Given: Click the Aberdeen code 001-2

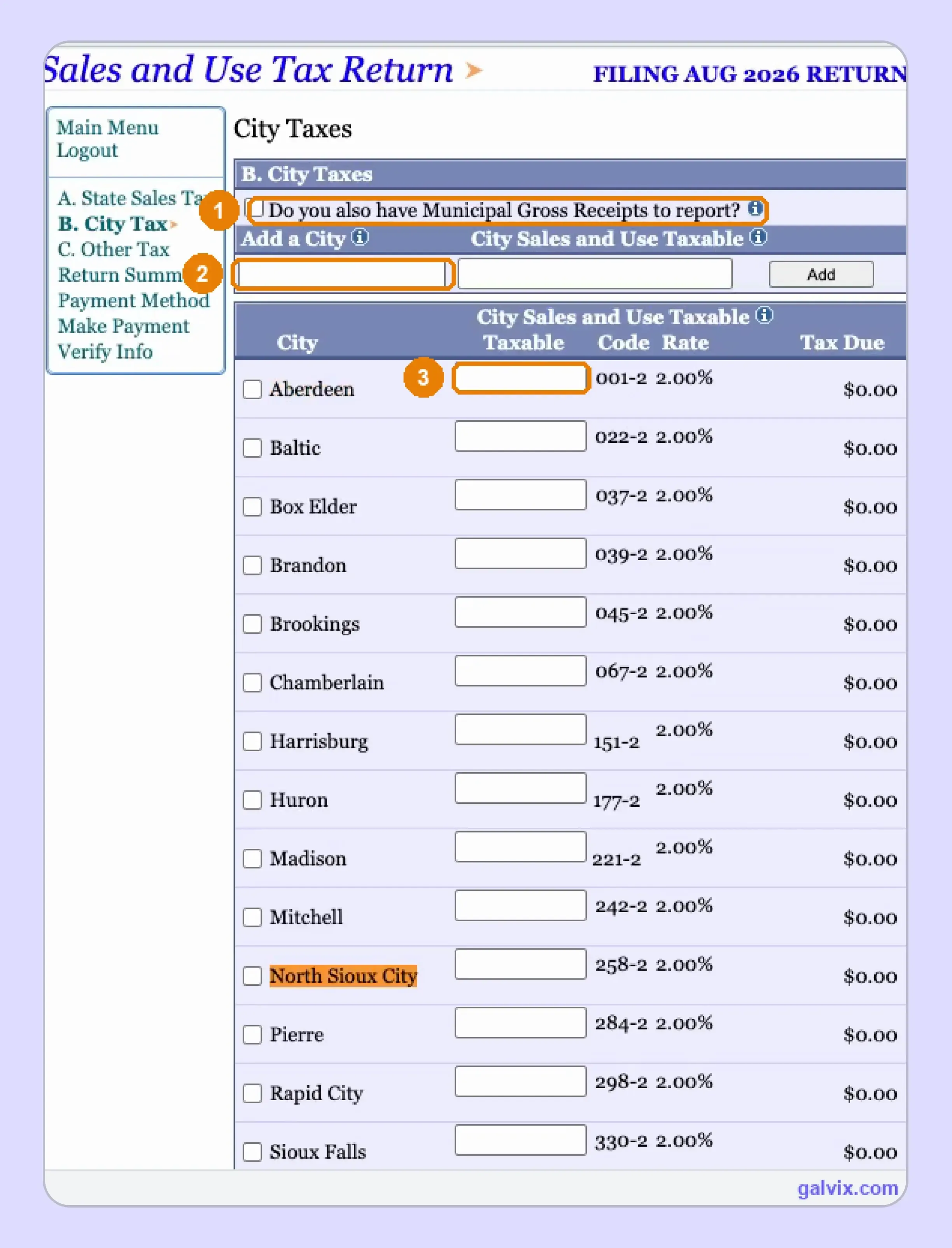Looking at the screenshot, I should pyautogui.click(x=621, y=378).
